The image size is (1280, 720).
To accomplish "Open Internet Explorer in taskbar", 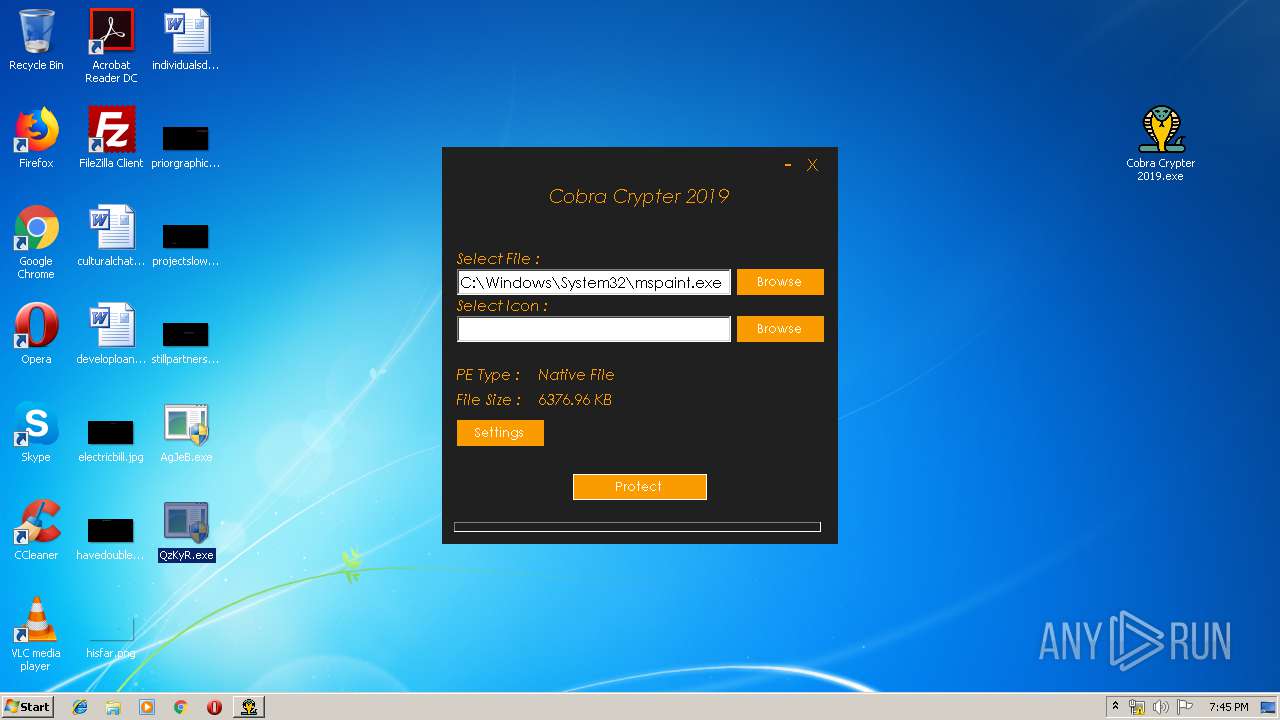I will (x=80, y=707).
